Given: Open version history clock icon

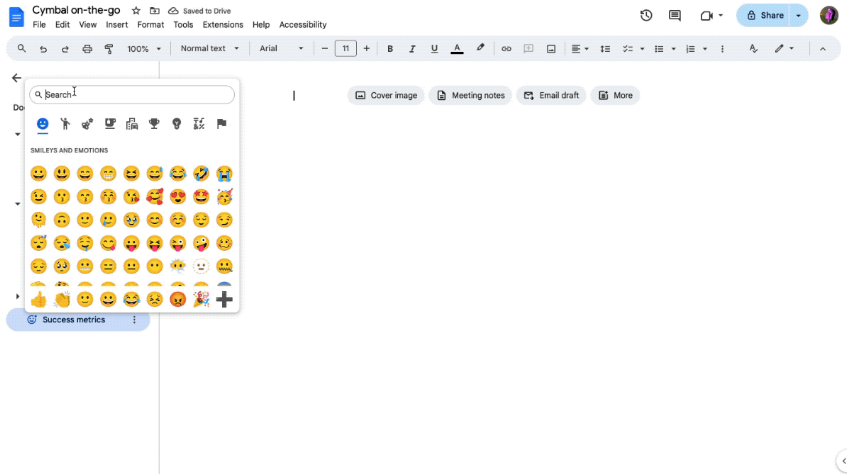Looking at the screenshot, I should click(646, 16).
